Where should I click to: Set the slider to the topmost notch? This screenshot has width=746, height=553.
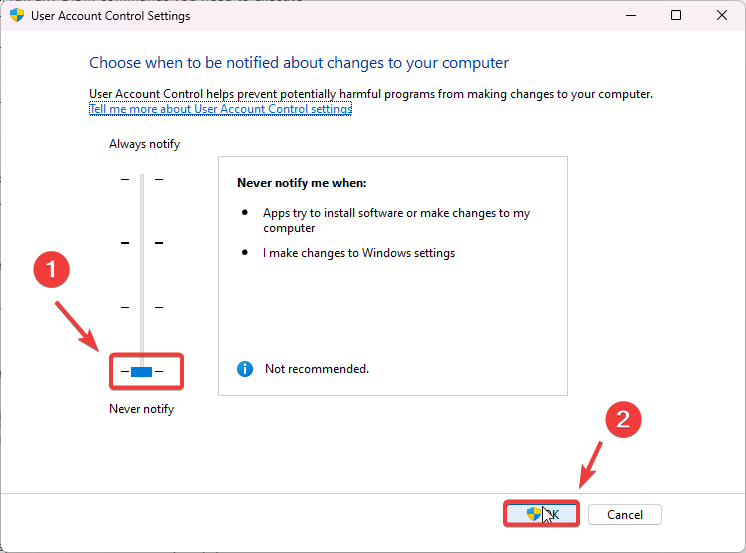tap(141, 179)
